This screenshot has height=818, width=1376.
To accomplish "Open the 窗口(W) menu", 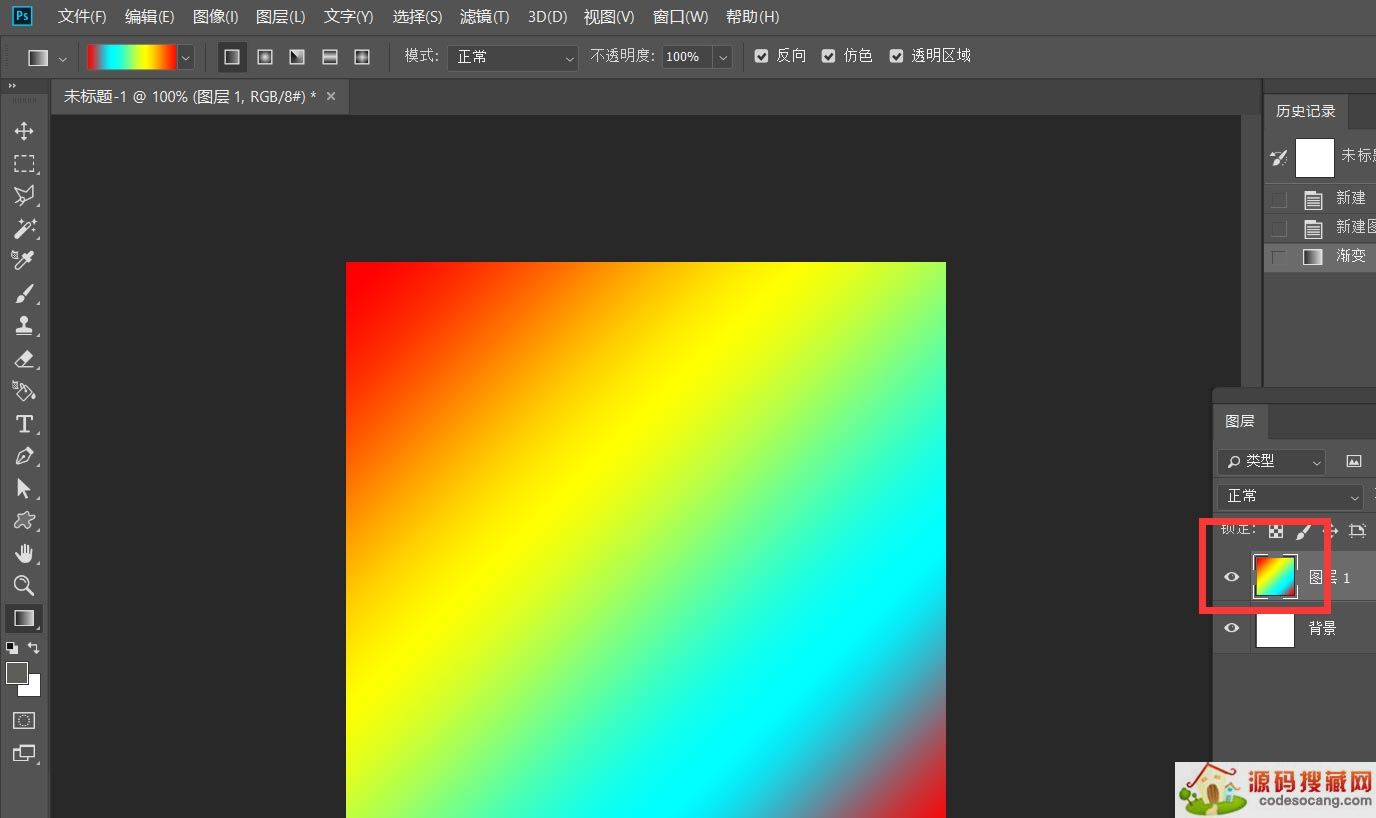I will pyautogui.click(x=680, y=17).
